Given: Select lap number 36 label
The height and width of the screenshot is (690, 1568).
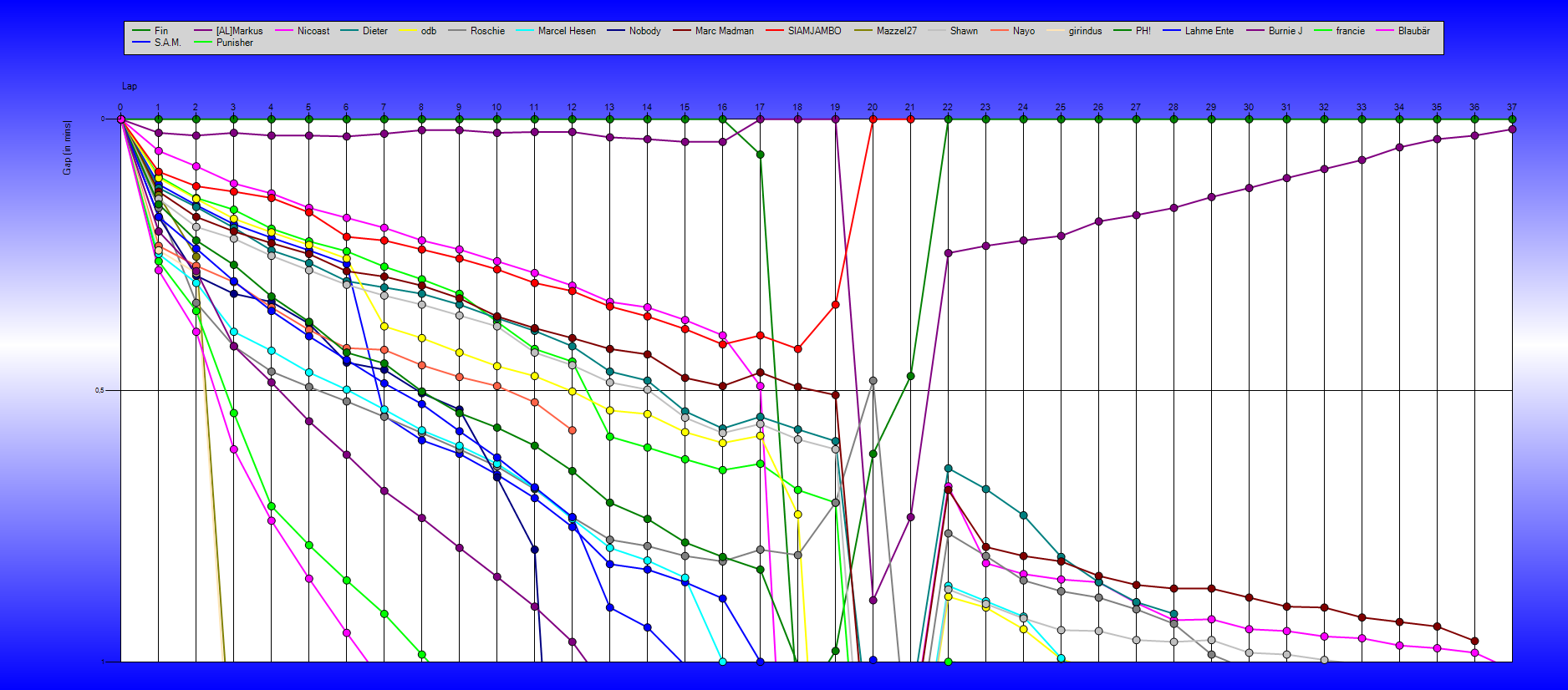Looking at the screenshot, I should point(1474,107).
